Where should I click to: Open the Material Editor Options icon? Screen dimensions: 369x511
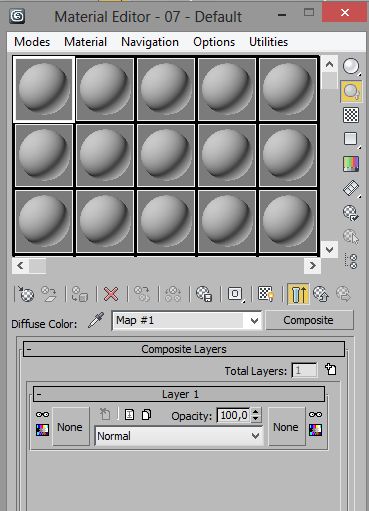[351, 213]
